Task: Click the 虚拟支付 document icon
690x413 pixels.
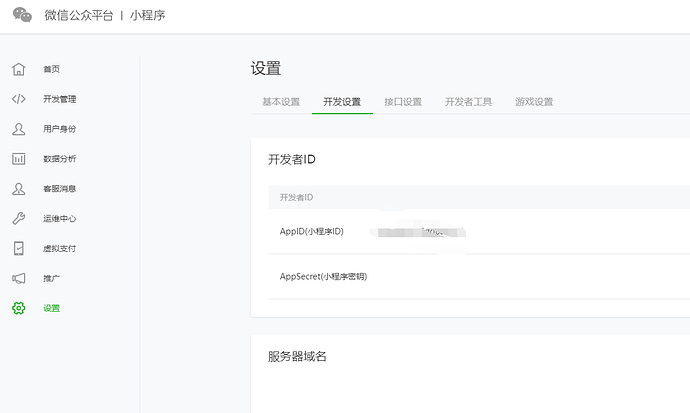Action: [x=18, y=248]
